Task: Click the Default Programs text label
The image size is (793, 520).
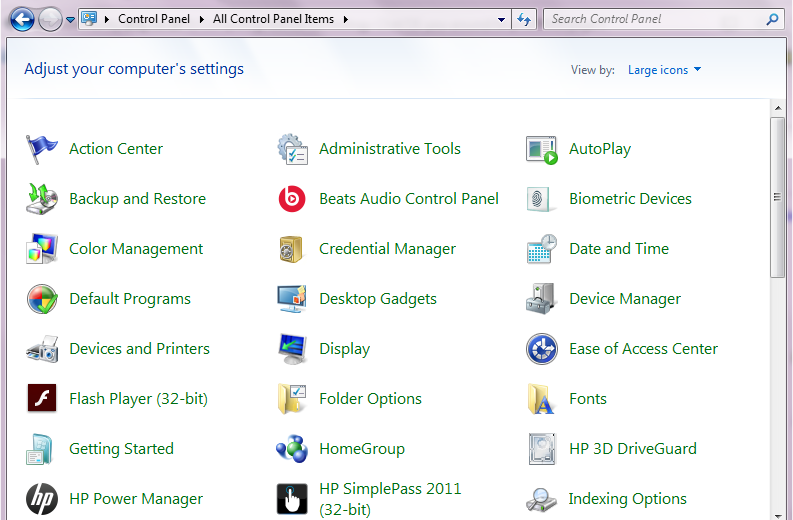Action: [130, 299]
